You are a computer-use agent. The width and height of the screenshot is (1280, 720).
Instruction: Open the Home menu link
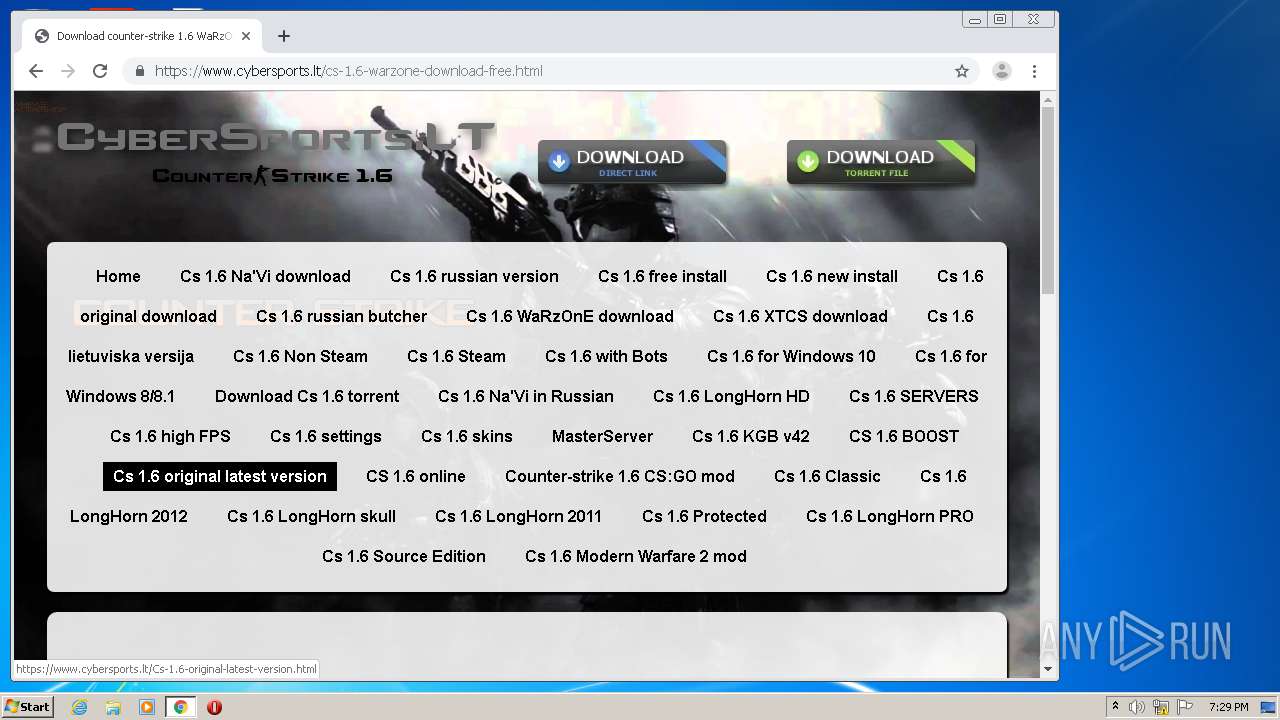118,276
